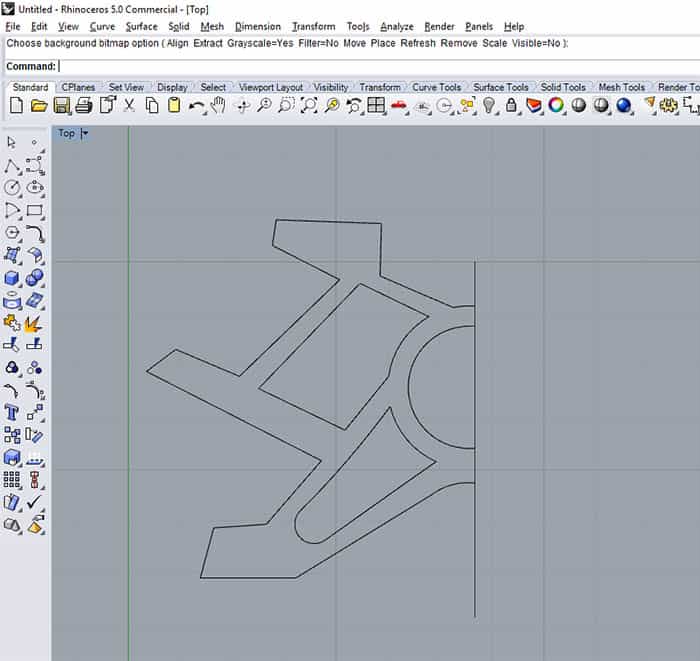700x661 pixels.
Task: Open the Tools menu
Action: [358, 27]
